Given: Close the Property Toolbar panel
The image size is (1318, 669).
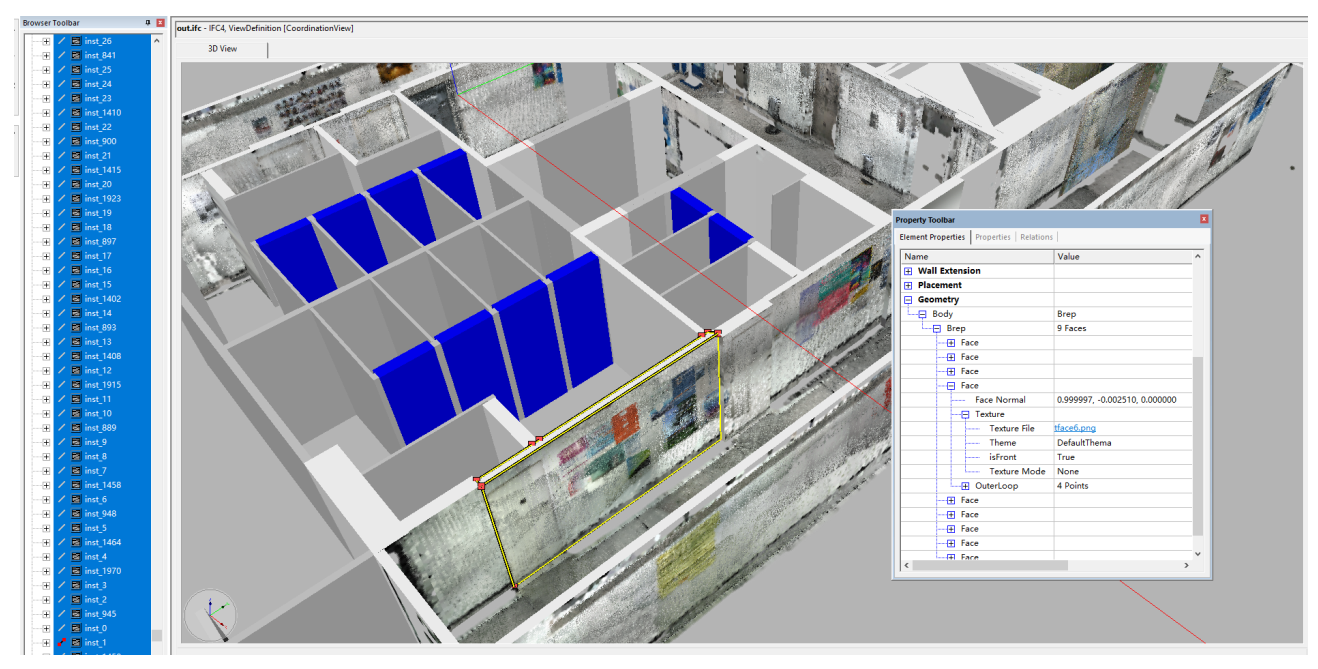Looking at the screenshot, I should (1204, 219).
